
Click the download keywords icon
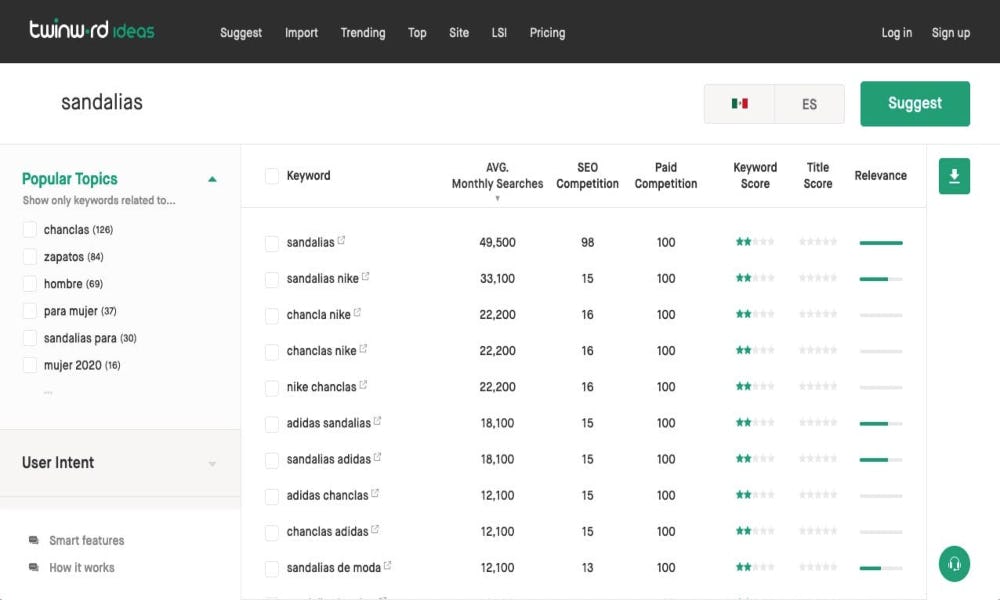point(953,175)
